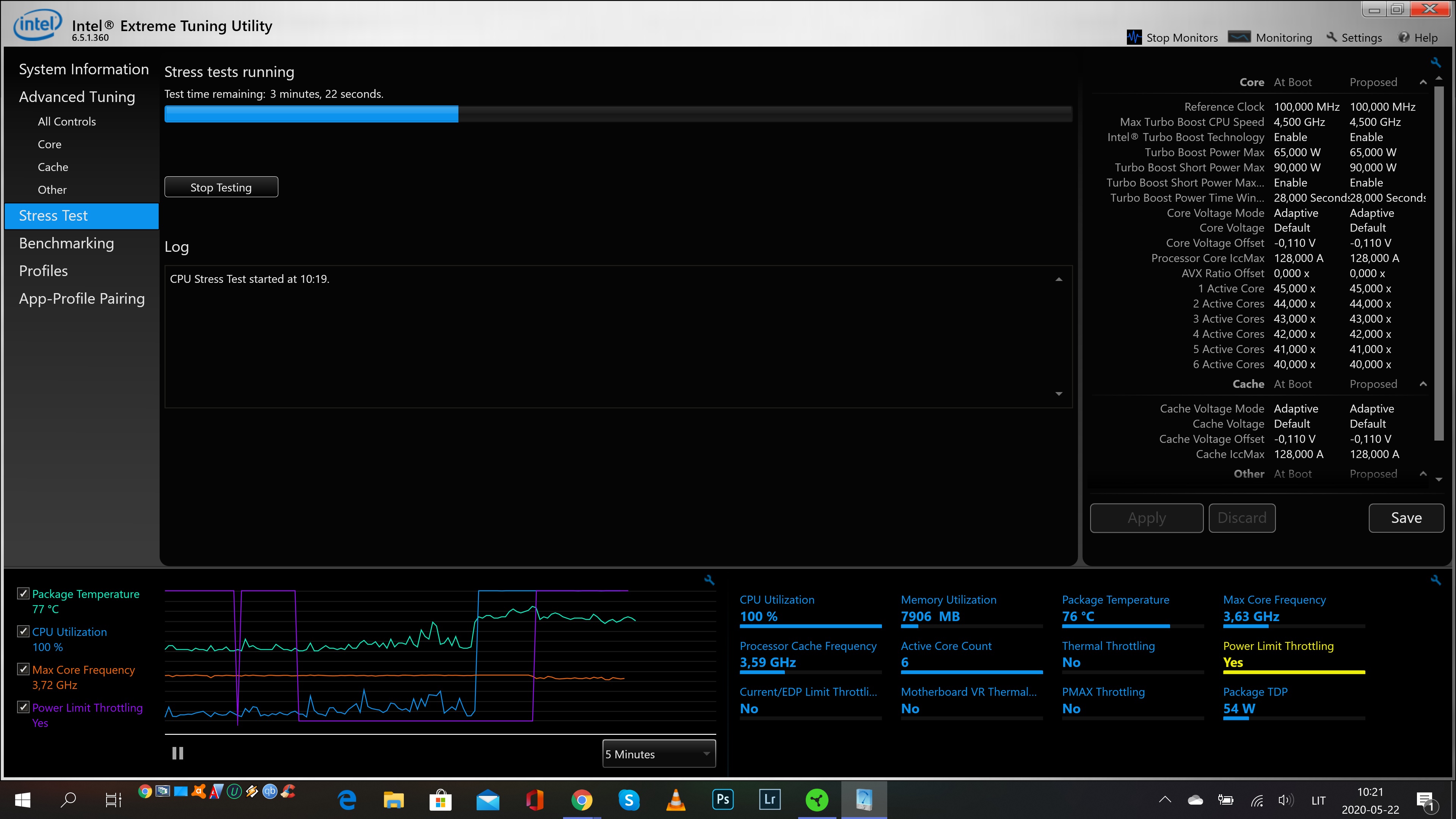The width and height of the screenshot is (1456, 819).
Task: Open Skype from the taskbar
Action: (x=629, y=800)
